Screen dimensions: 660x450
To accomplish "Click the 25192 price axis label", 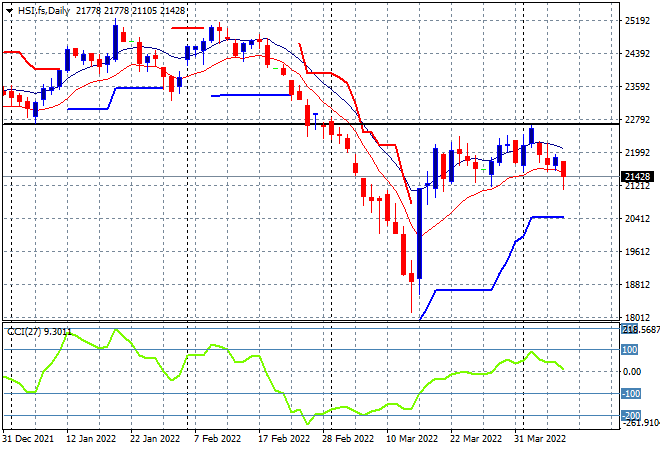I will point(637,21).
